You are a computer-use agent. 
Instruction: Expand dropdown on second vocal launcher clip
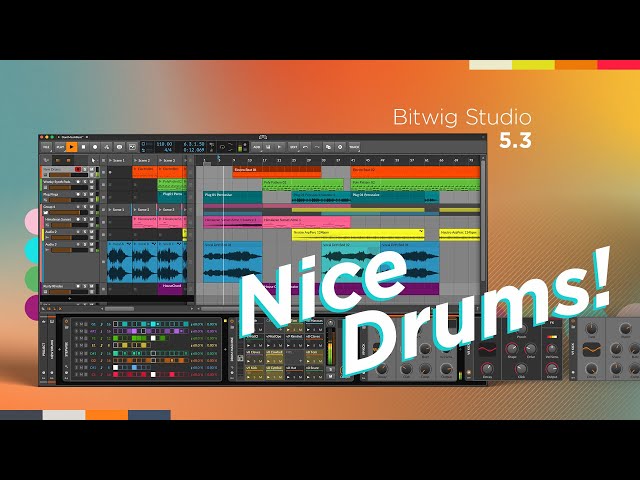[x=154, y=244]
